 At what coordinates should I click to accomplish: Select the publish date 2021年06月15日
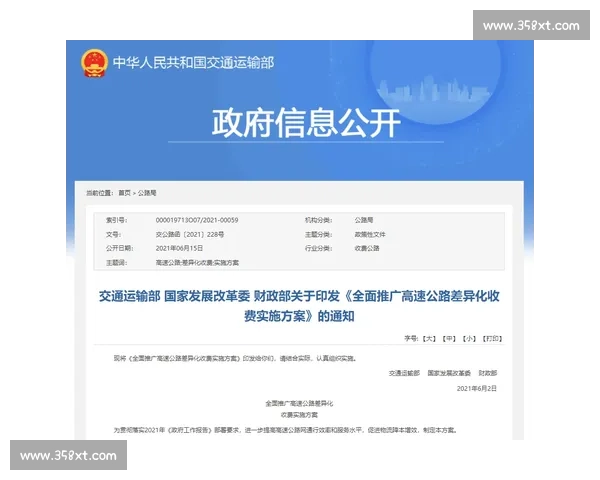point(179,248)
